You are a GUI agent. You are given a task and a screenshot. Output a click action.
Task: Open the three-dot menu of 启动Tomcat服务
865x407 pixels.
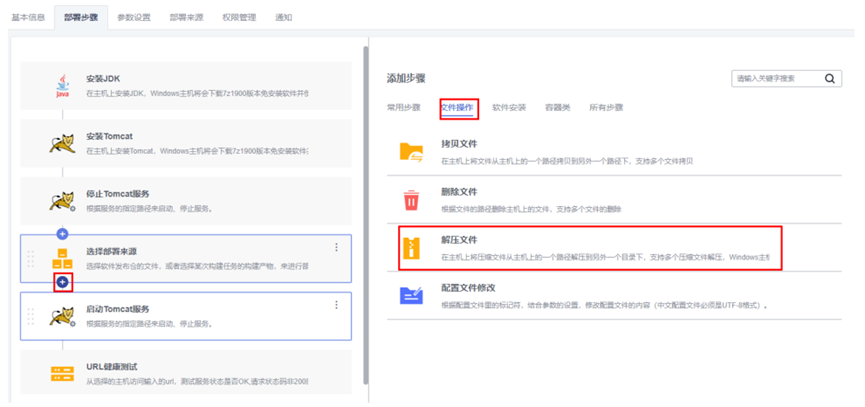337,305
